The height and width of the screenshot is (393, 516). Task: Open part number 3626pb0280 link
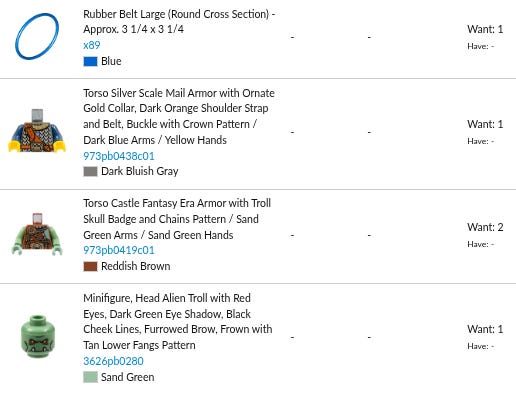(x=113, y=361)
